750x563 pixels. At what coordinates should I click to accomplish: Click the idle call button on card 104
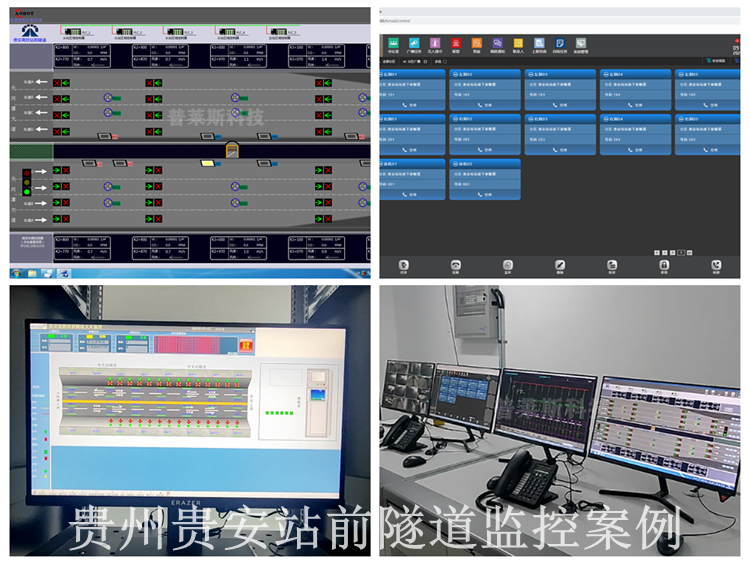(635, 105)
